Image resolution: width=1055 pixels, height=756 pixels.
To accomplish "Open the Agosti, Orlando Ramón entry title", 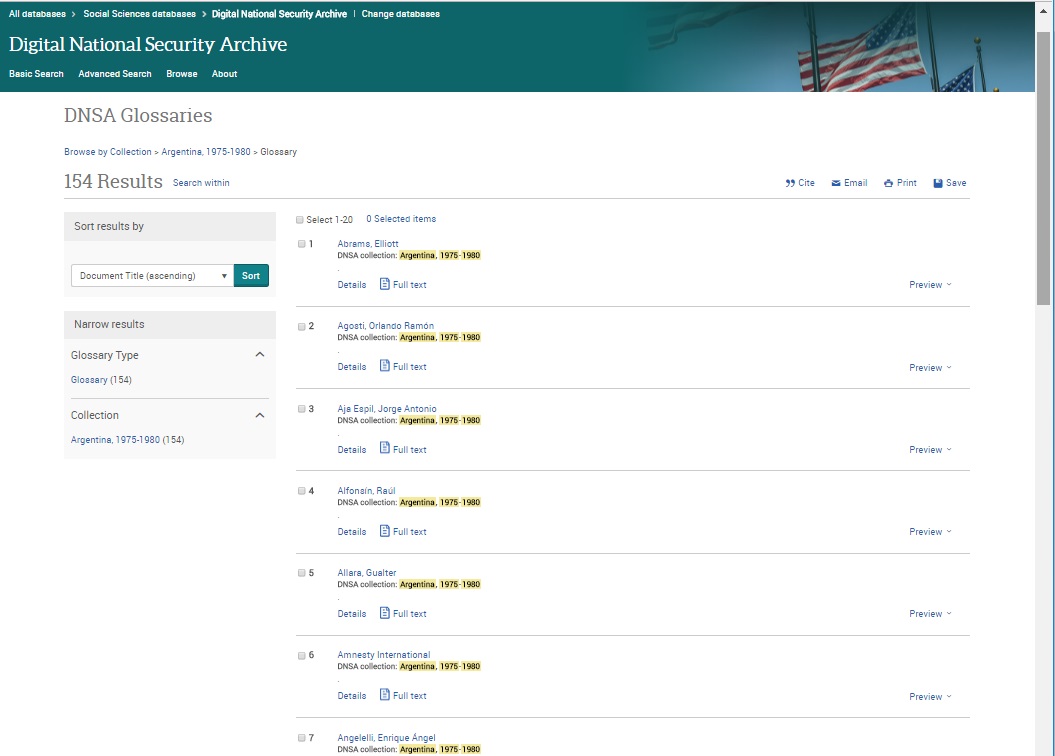I will click(386, 326).
